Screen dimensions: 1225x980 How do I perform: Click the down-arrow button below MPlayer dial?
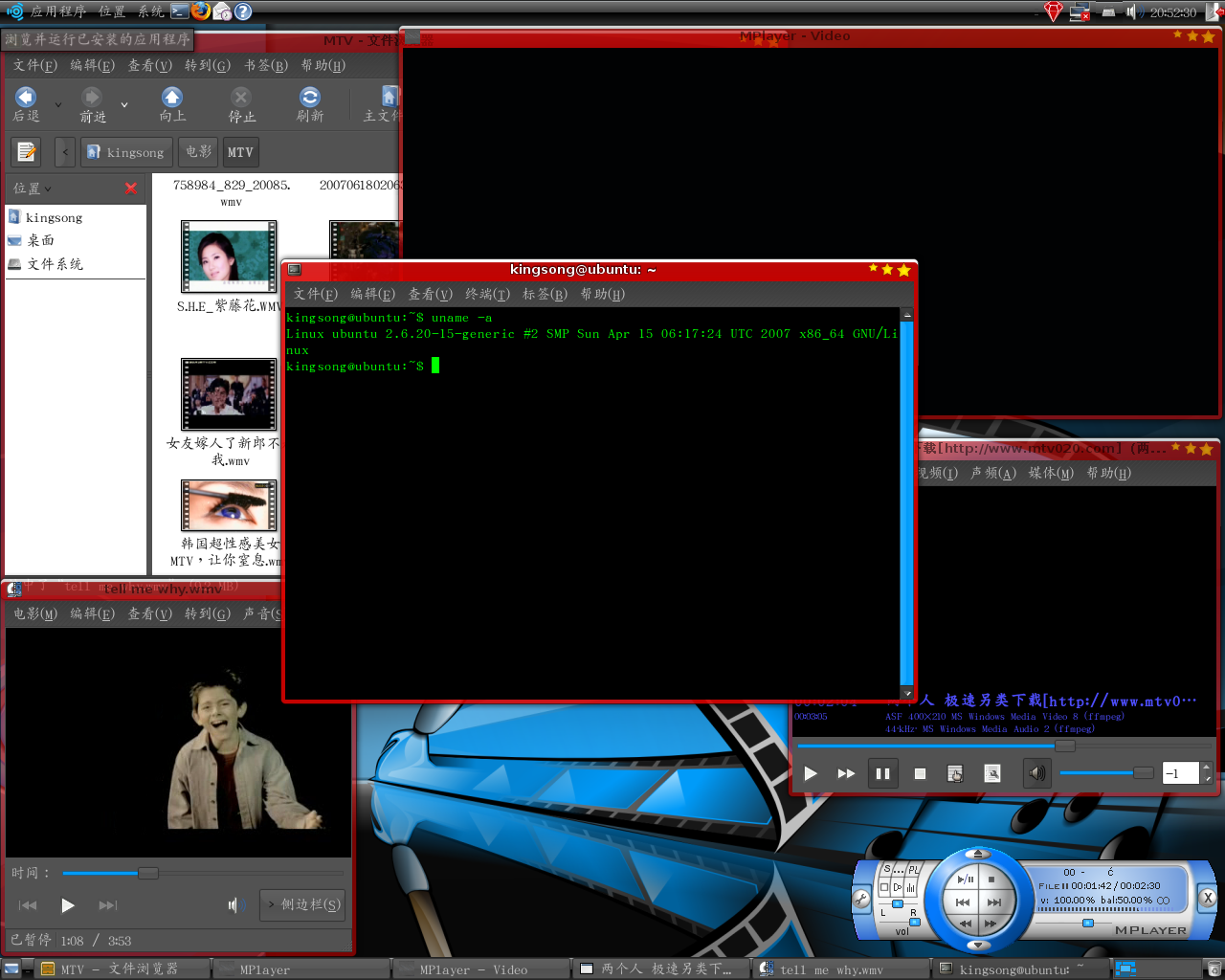click(978, 946)
